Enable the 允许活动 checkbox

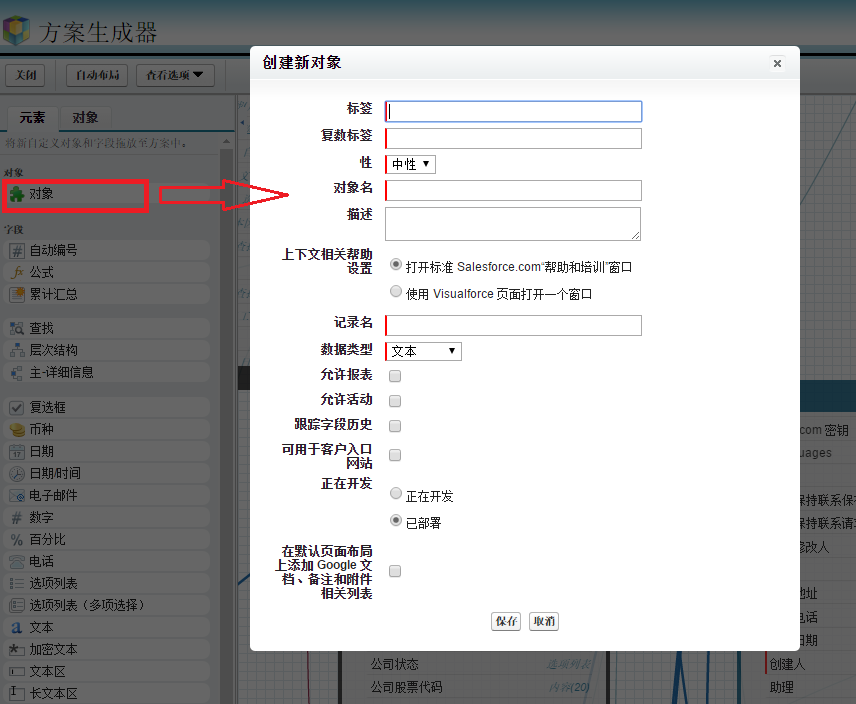[395, 401]
